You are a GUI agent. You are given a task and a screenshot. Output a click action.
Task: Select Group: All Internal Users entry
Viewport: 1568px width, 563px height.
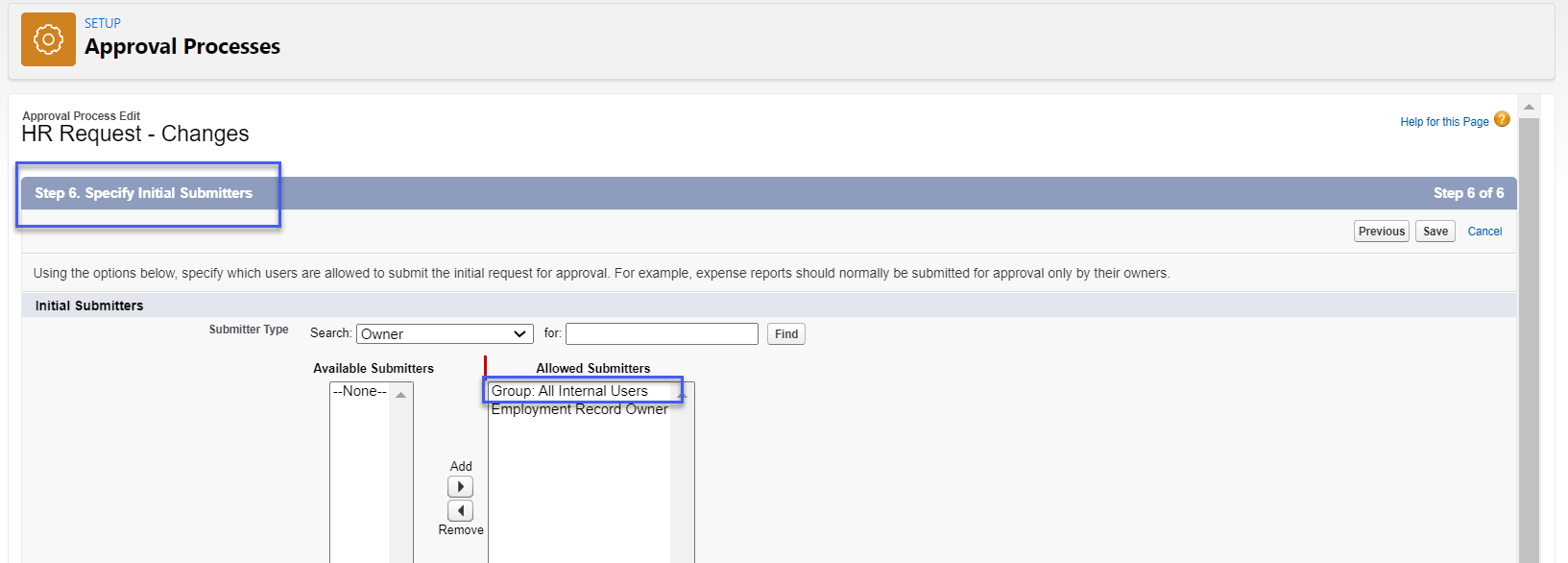[569, 391]
